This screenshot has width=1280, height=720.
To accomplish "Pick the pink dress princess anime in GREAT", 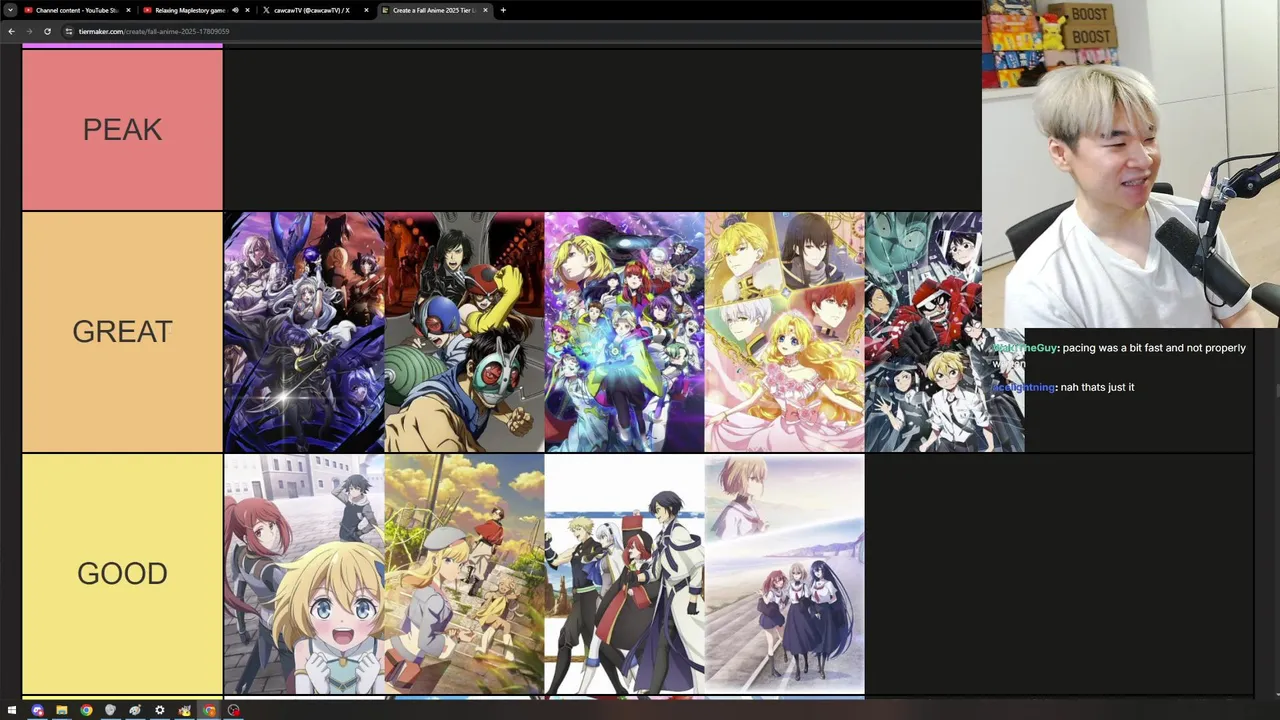I will coord(784,332).
